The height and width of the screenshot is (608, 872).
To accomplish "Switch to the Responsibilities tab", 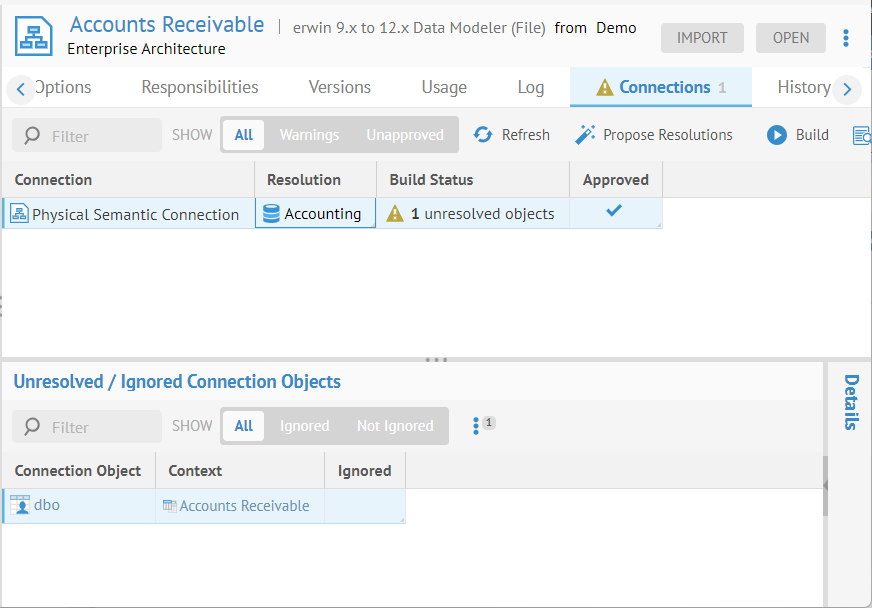I will point(200,87).
